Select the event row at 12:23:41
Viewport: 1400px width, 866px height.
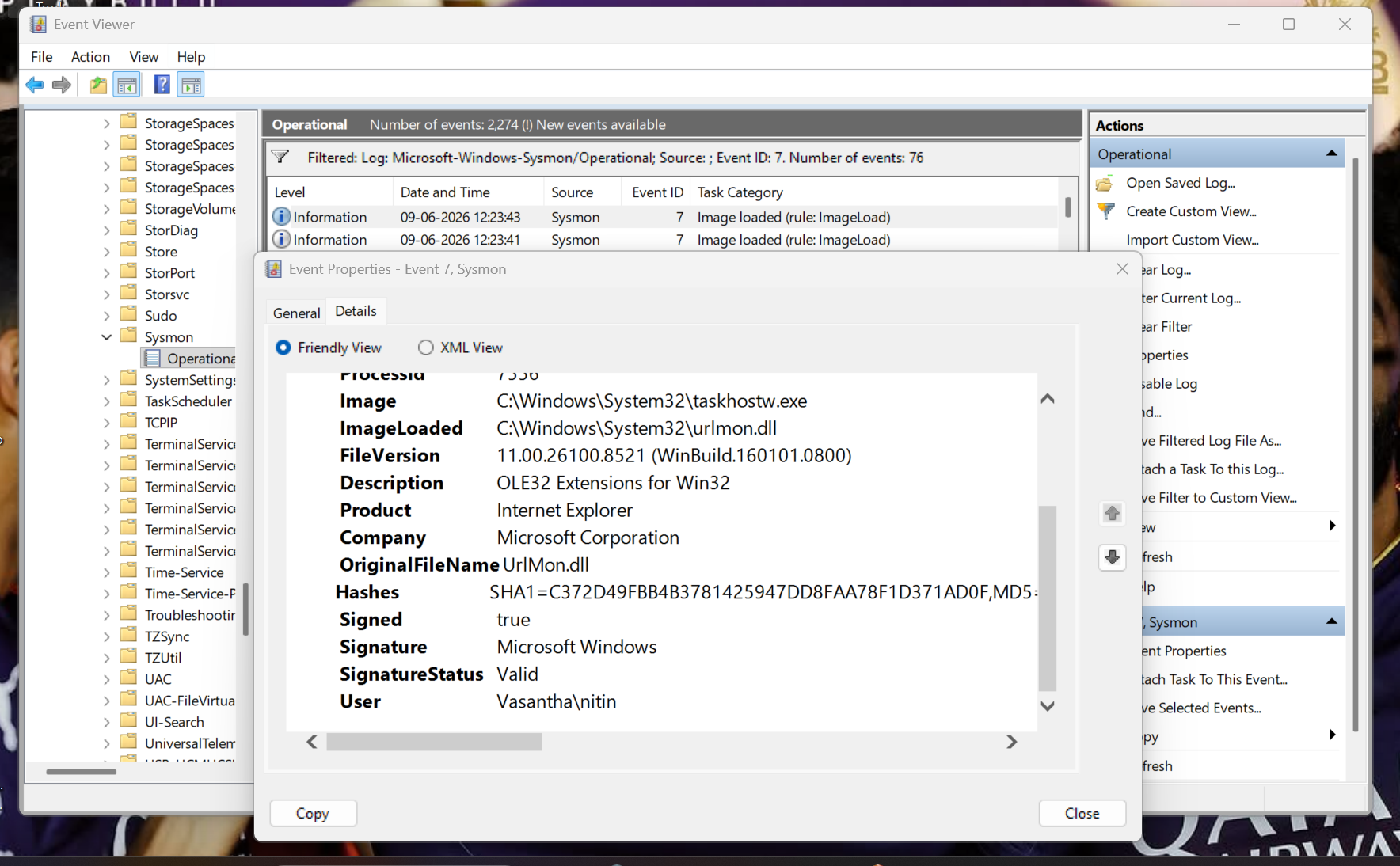(664, 239)
